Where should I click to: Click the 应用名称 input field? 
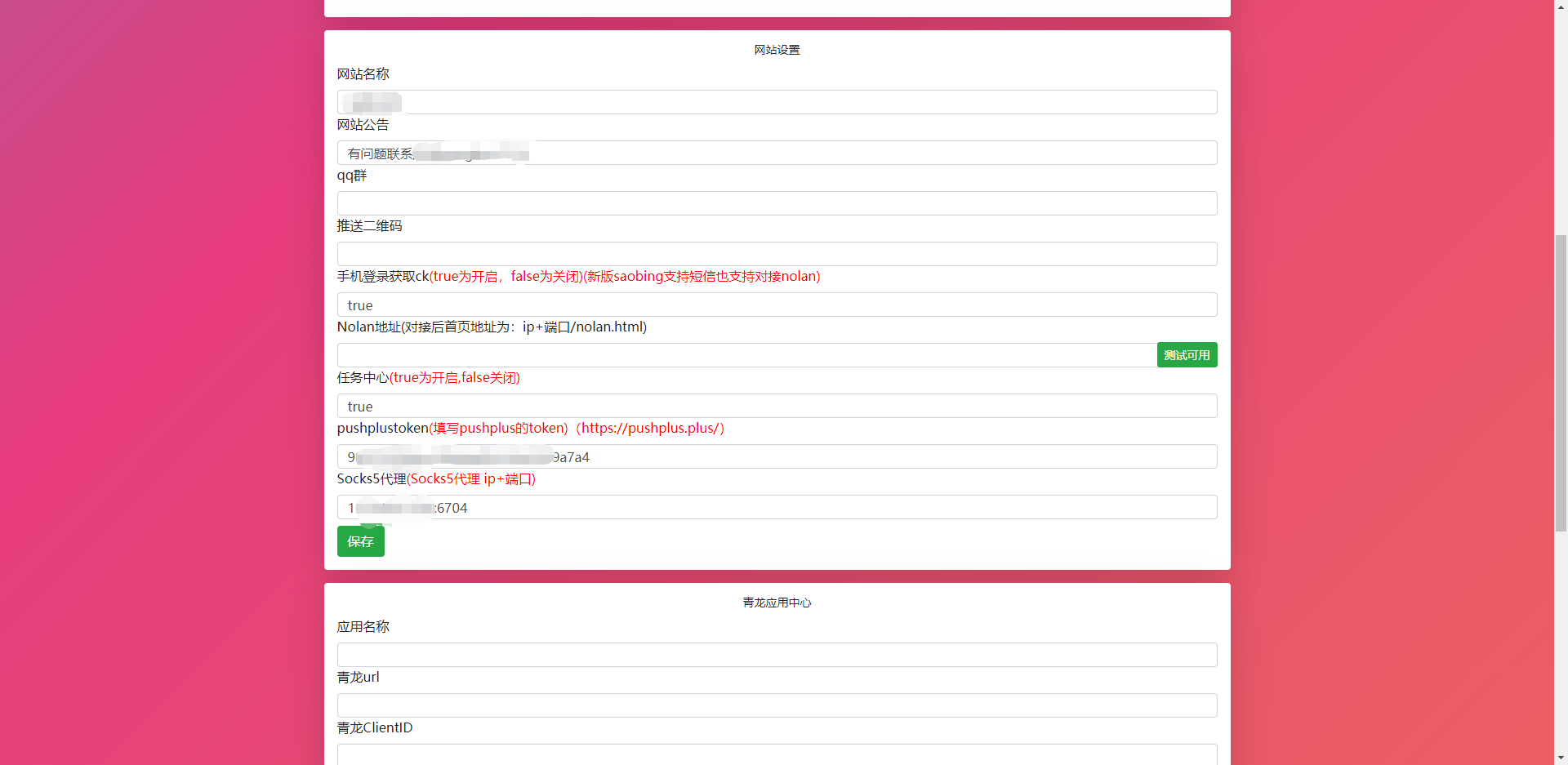777,655
